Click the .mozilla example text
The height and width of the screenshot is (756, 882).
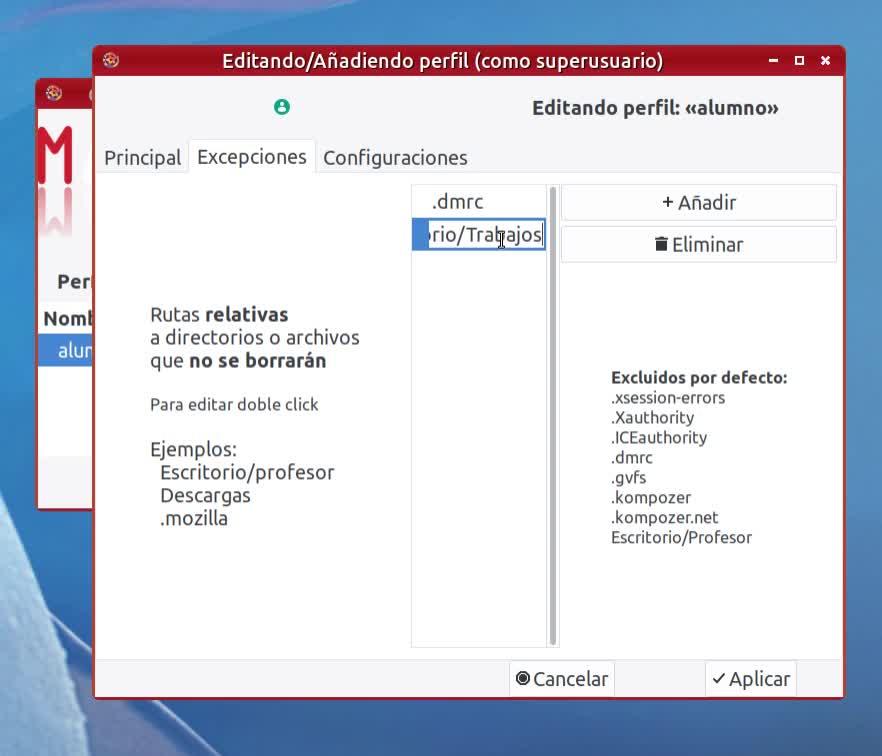pyautogui.click(x=194, y=519)
